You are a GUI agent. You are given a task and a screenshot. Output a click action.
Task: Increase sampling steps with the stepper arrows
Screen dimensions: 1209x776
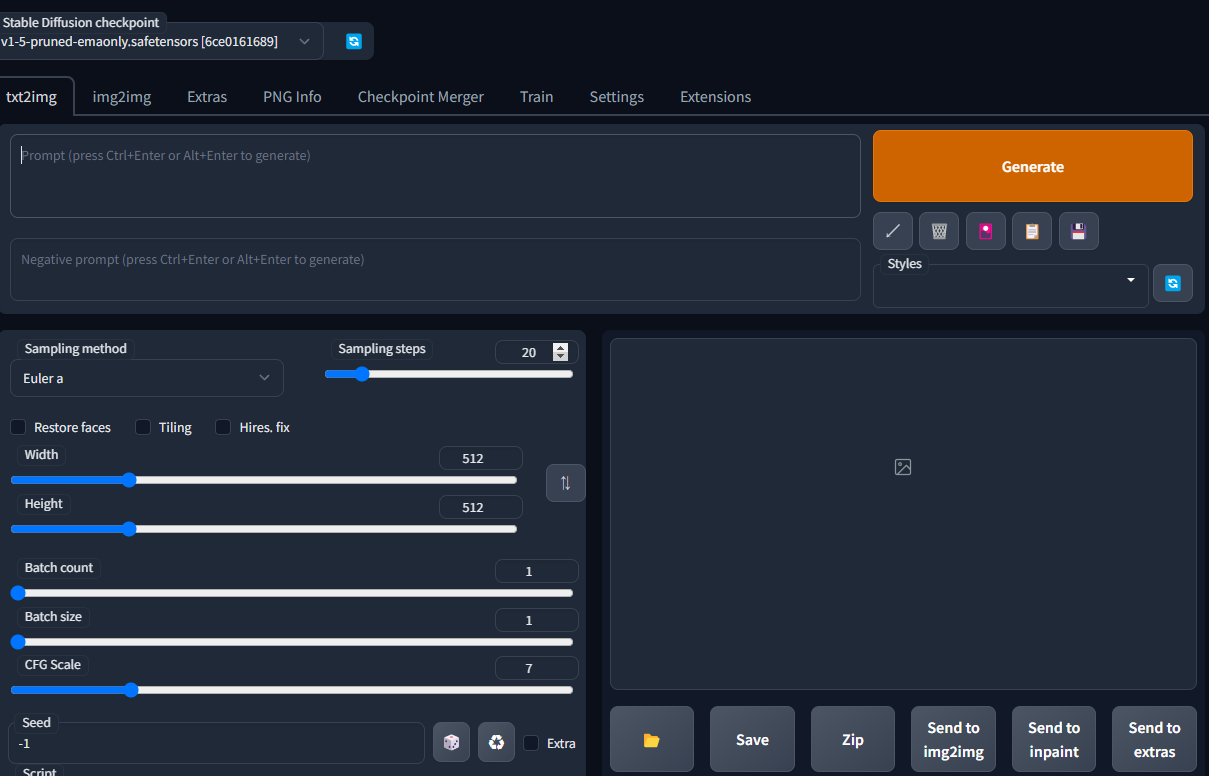click(560, 348)
